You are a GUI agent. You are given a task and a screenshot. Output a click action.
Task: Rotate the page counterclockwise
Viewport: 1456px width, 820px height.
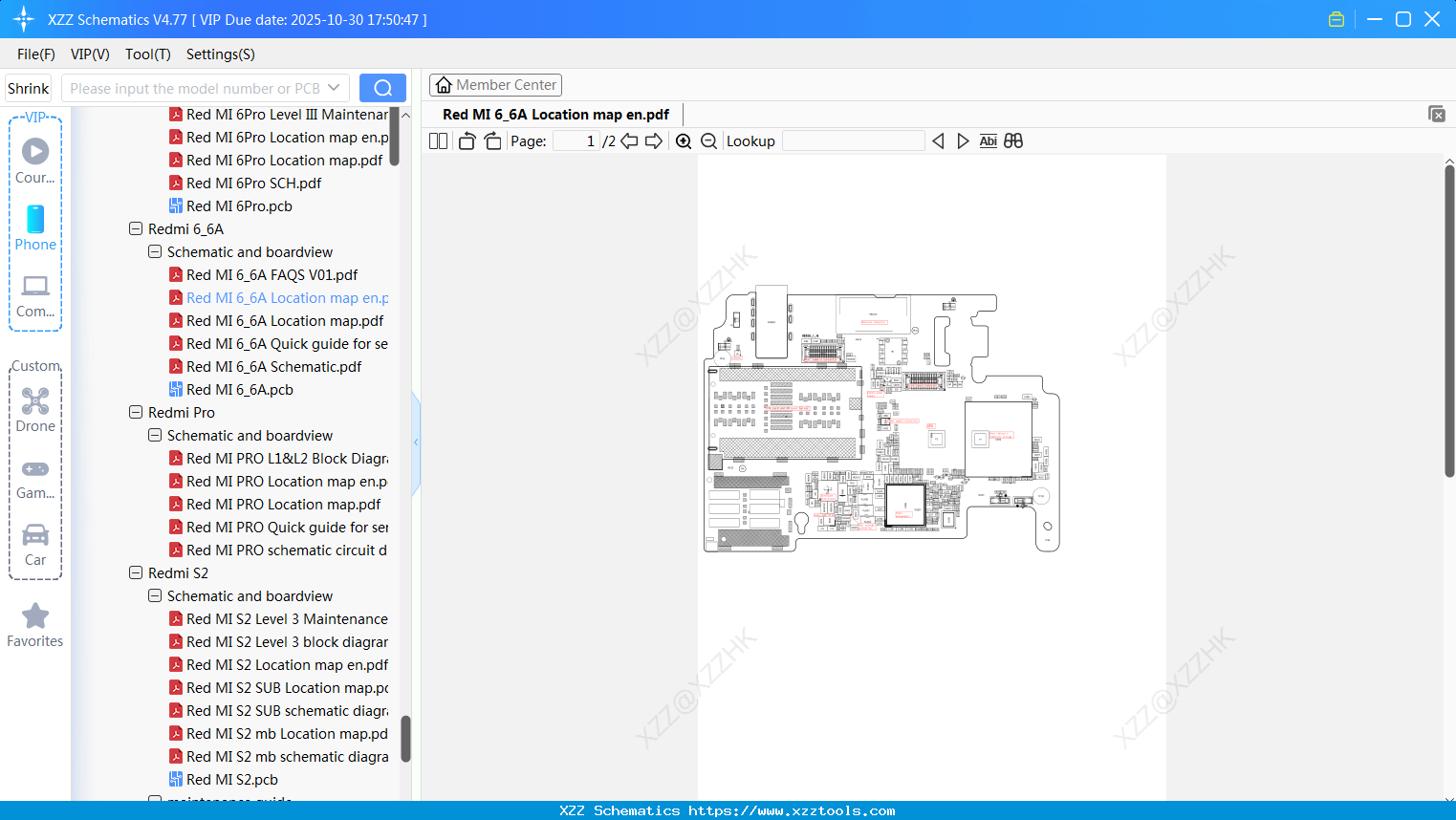[x=467, y=141]
